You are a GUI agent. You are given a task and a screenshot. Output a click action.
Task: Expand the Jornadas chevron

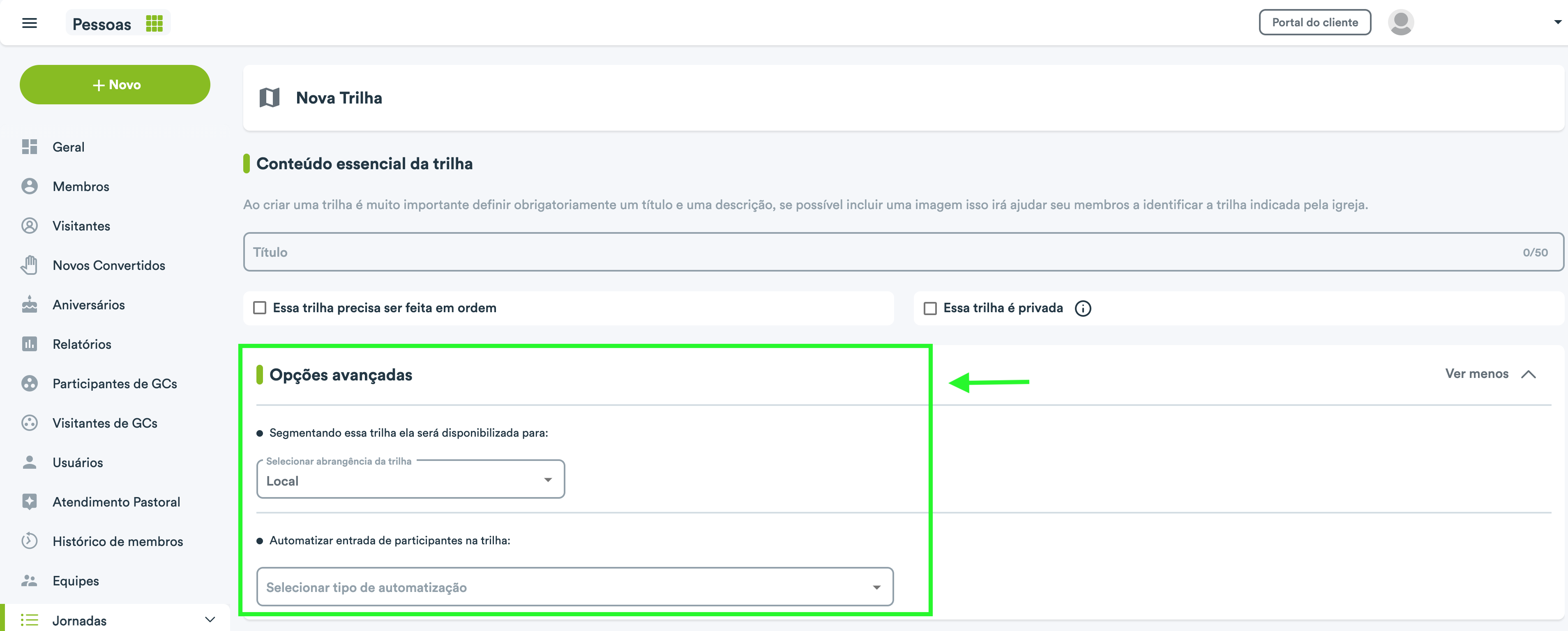click(x=210, y=620)
